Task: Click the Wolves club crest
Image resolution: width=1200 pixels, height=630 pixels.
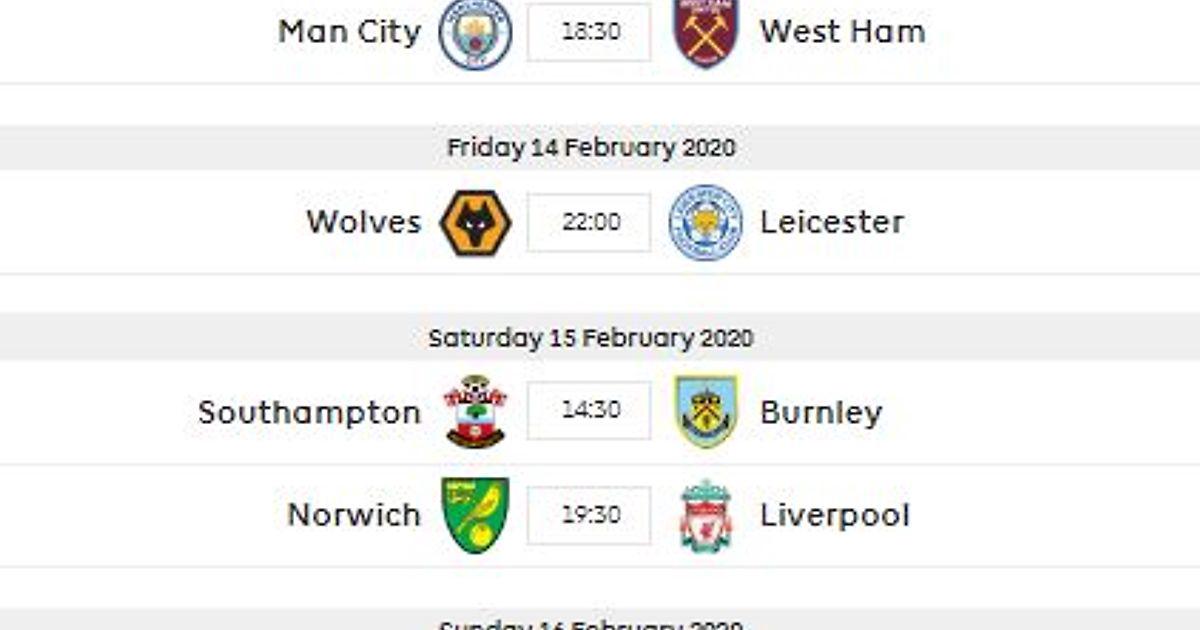Action: pos(476,223)
